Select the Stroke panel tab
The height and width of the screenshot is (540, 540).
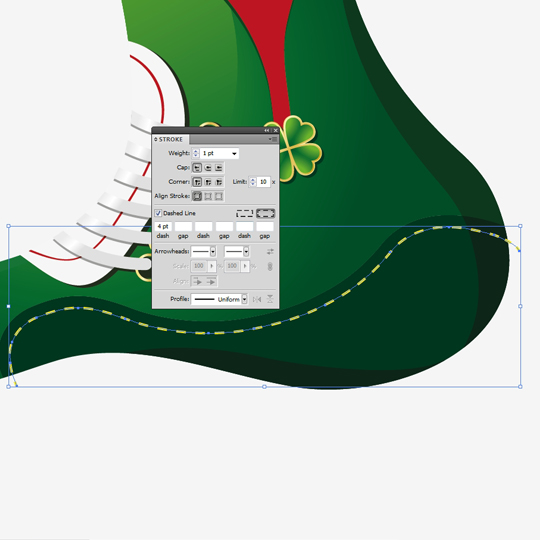click(170, 139)
